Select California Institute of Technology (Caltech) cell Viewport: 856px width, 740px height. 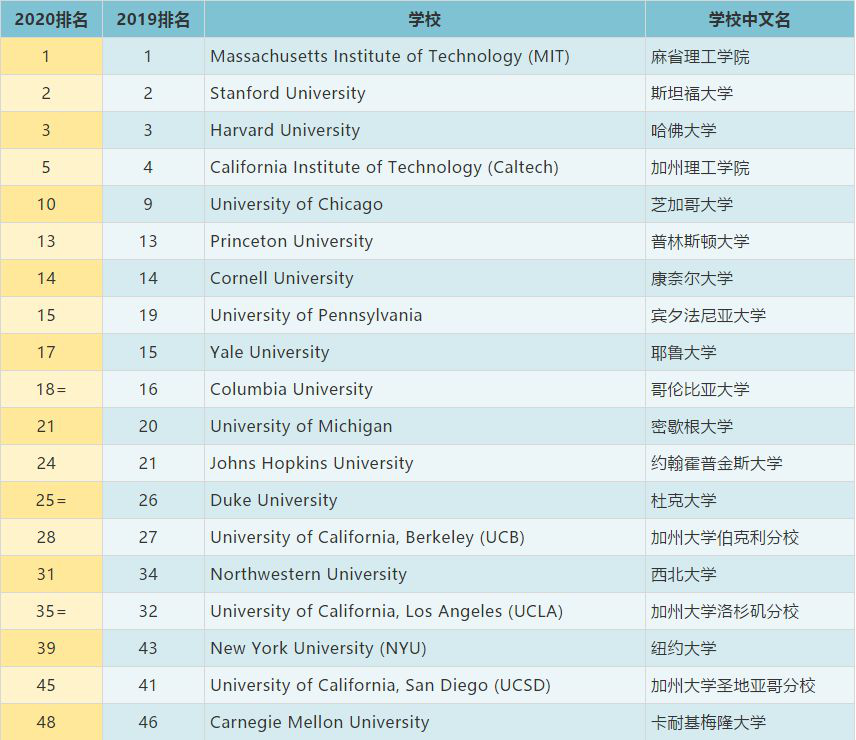tap(425, 167)
